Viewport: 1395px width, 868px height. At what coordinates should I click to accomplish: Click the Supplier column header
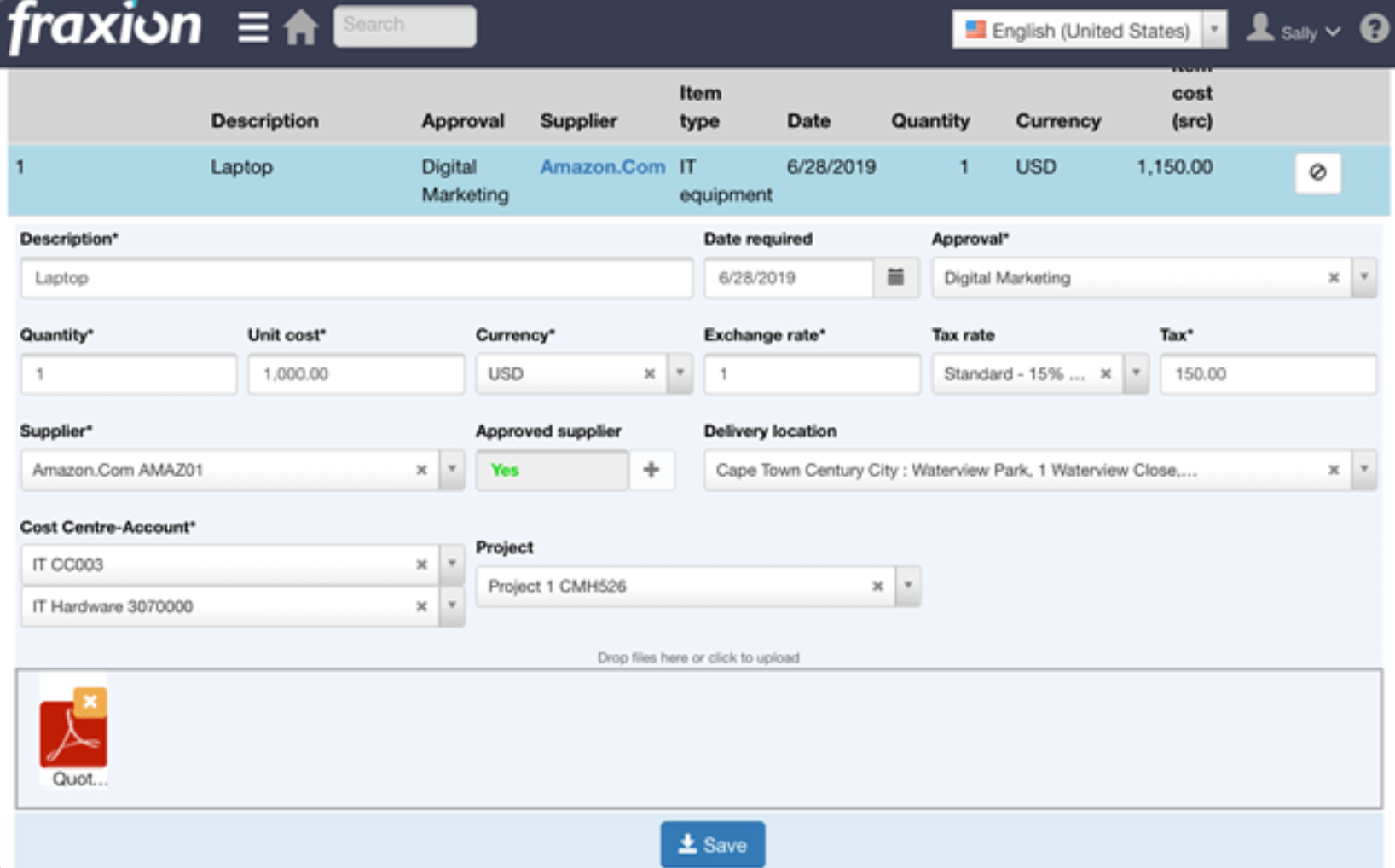pyautogui.click(x=578, y=121)
